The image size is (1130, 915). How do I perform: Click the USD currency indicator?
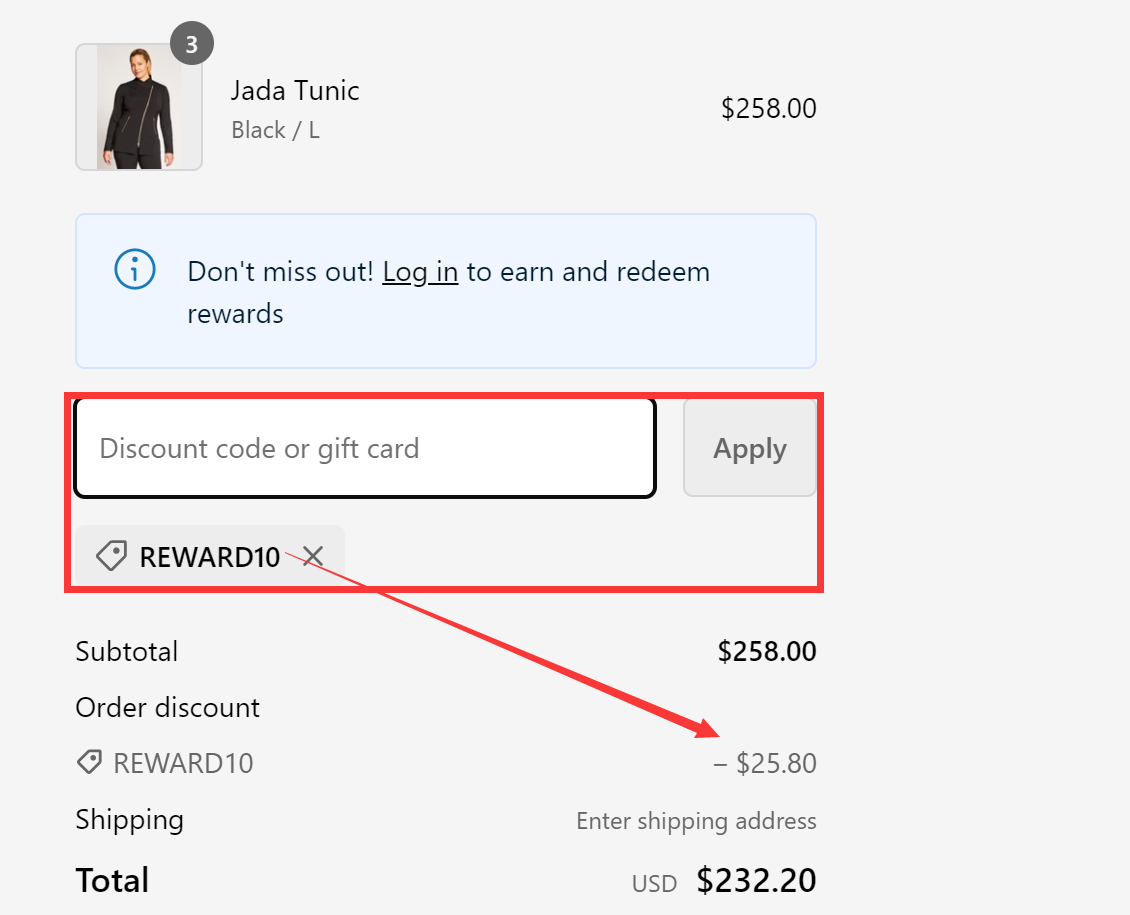(x=654, y=883)
